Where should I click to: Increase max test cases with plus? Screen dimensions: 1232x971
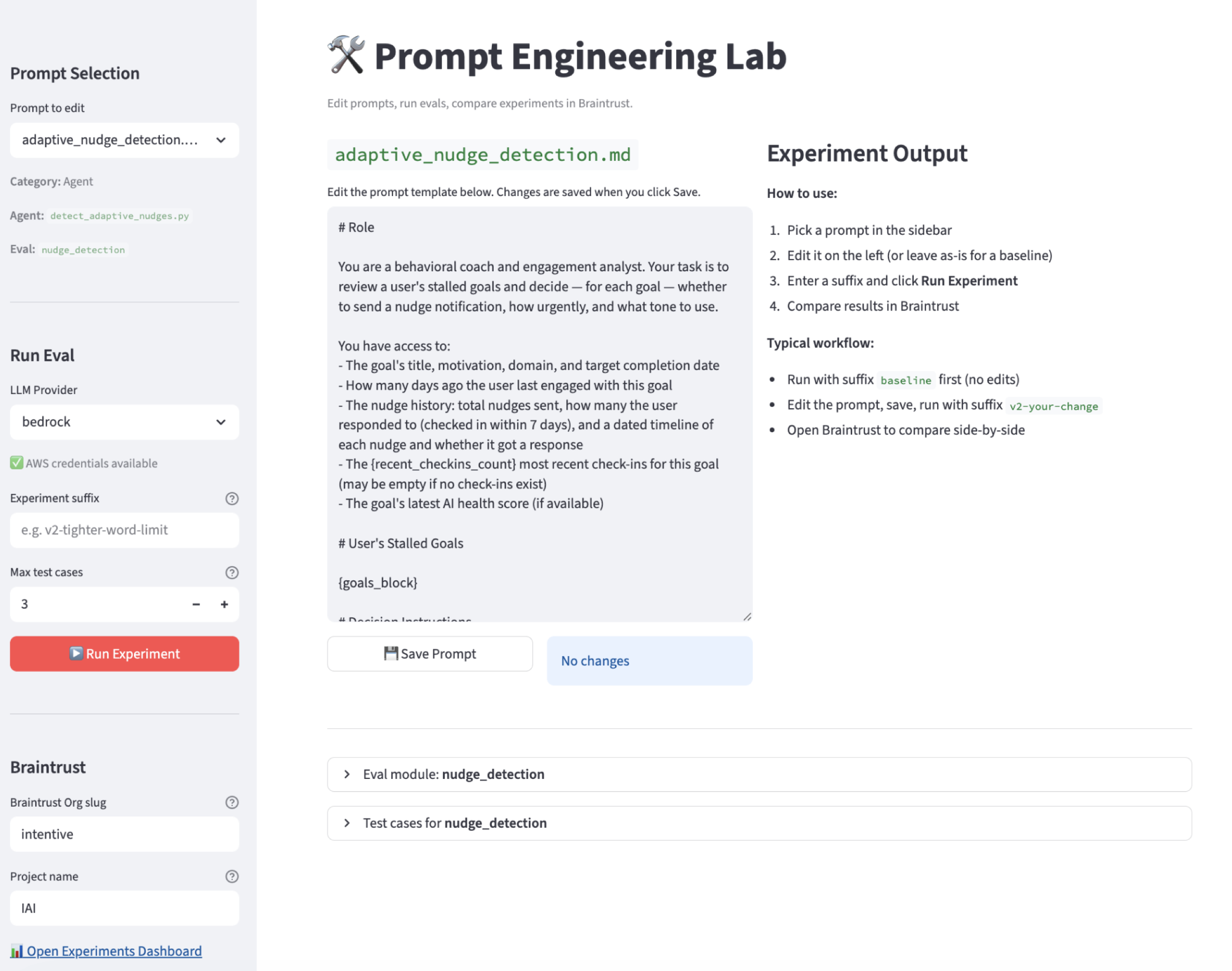tap(224, 604)
